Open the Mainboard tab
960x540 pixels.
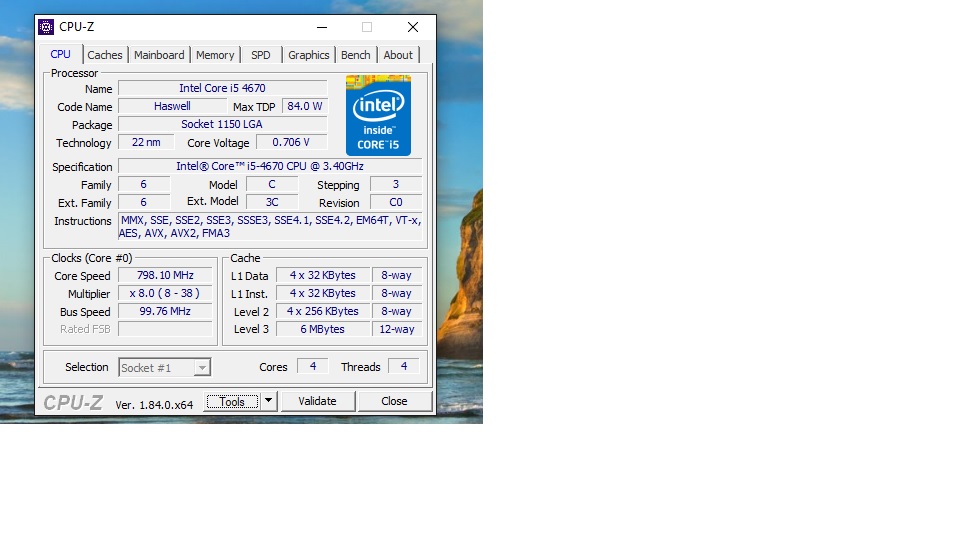click(159, 55)
